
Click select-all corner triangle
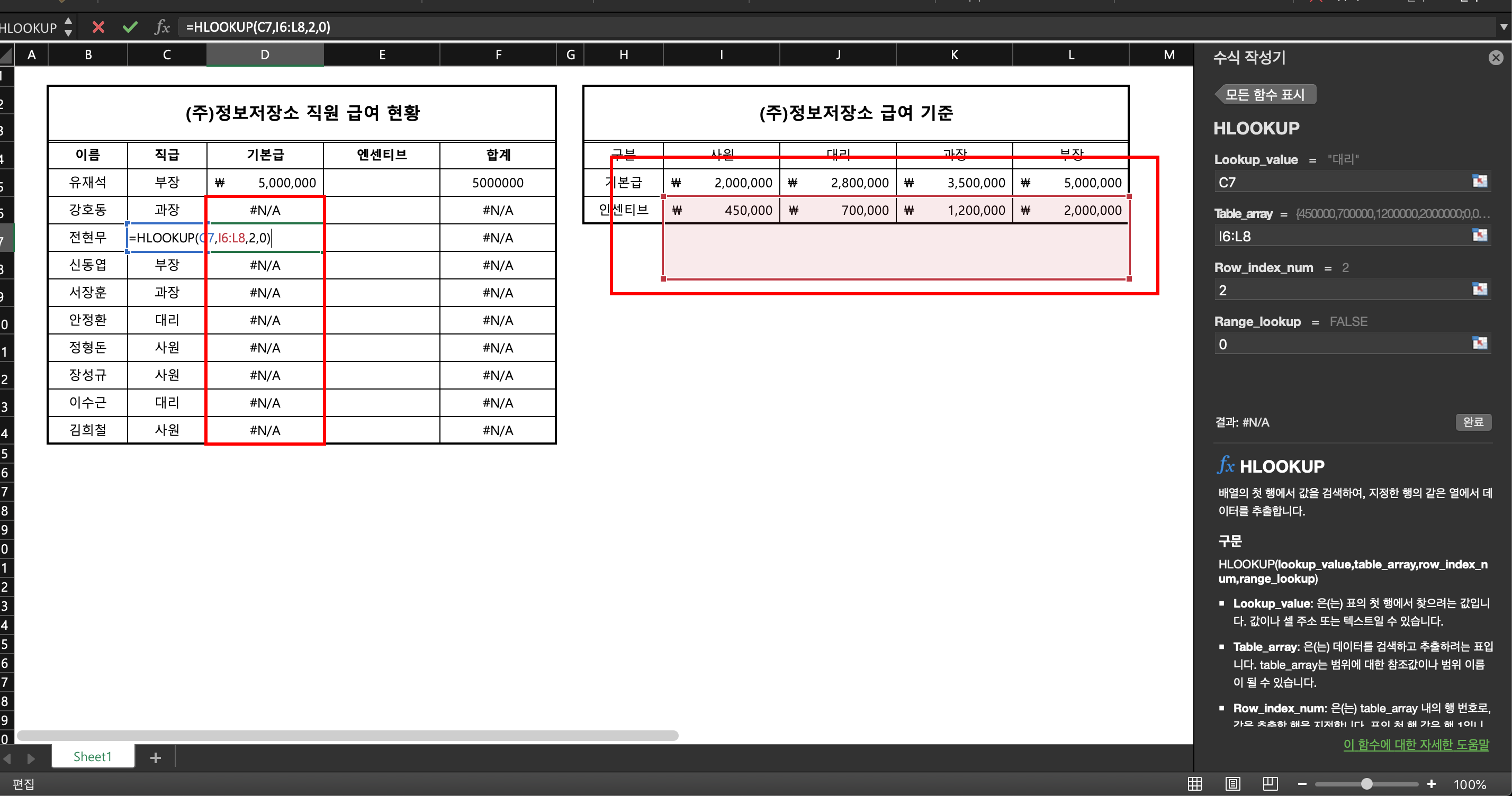point(7,56)
